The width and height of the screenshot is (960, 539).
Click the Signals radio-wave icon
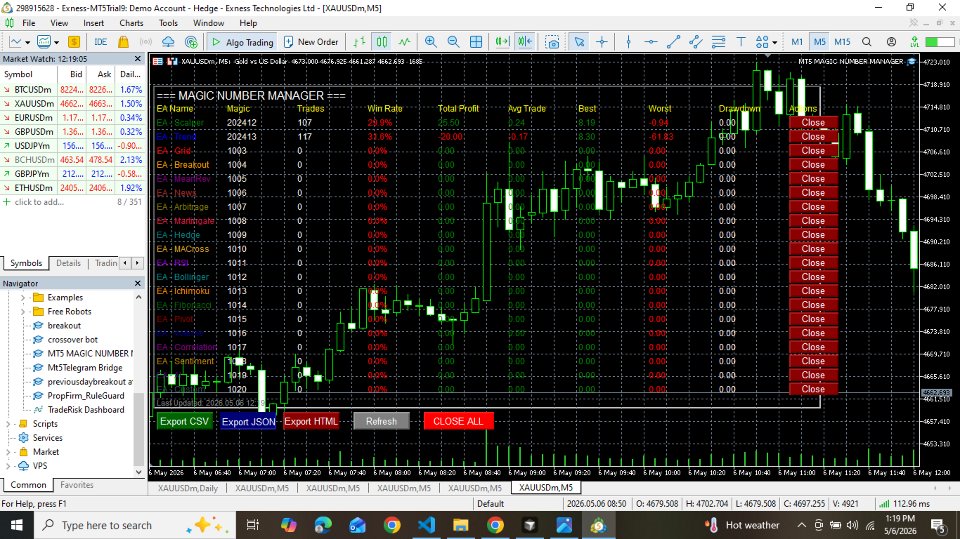[146, 42]
